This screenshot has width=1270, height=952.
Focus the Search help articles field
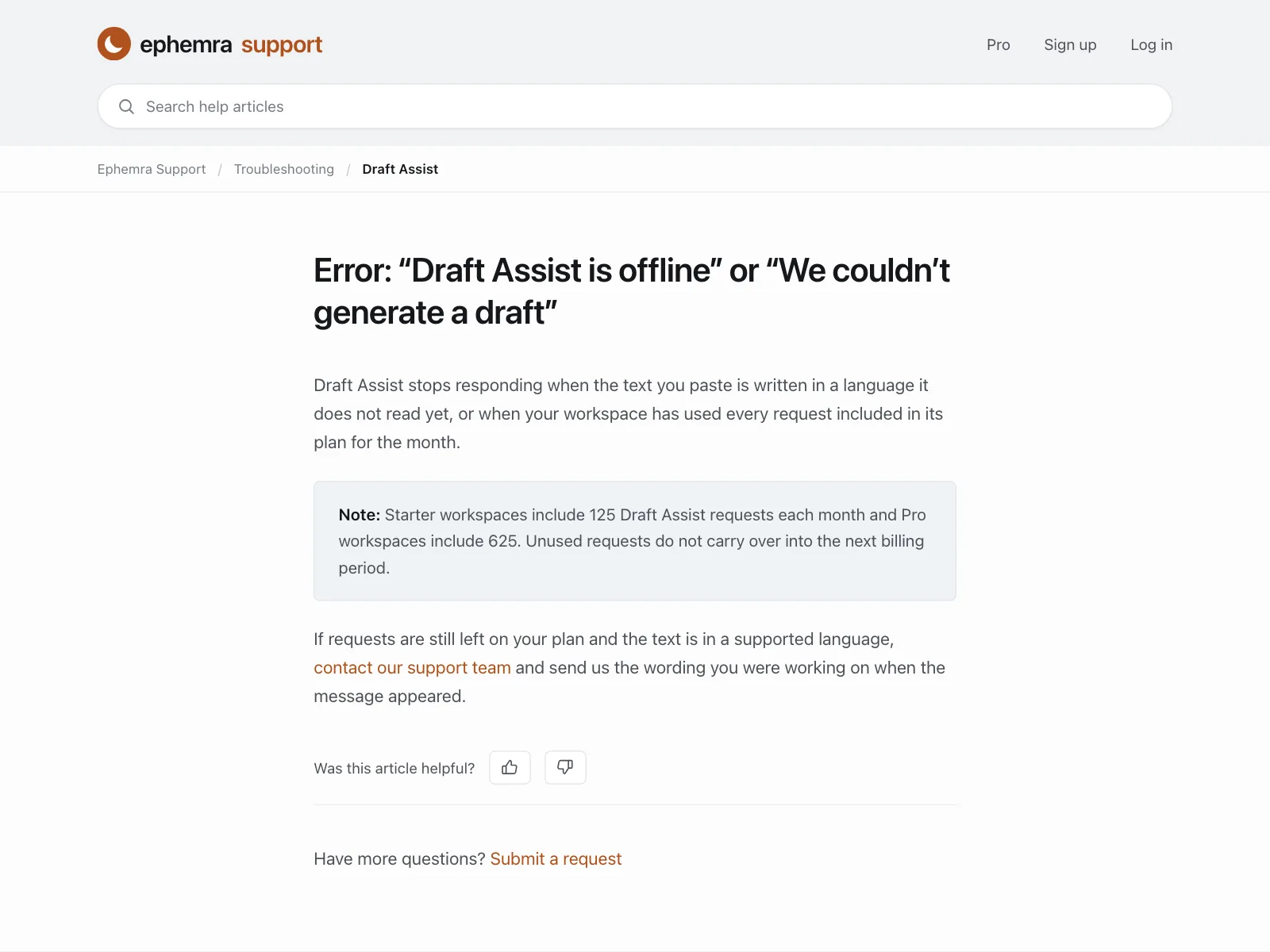coord(635,106)
